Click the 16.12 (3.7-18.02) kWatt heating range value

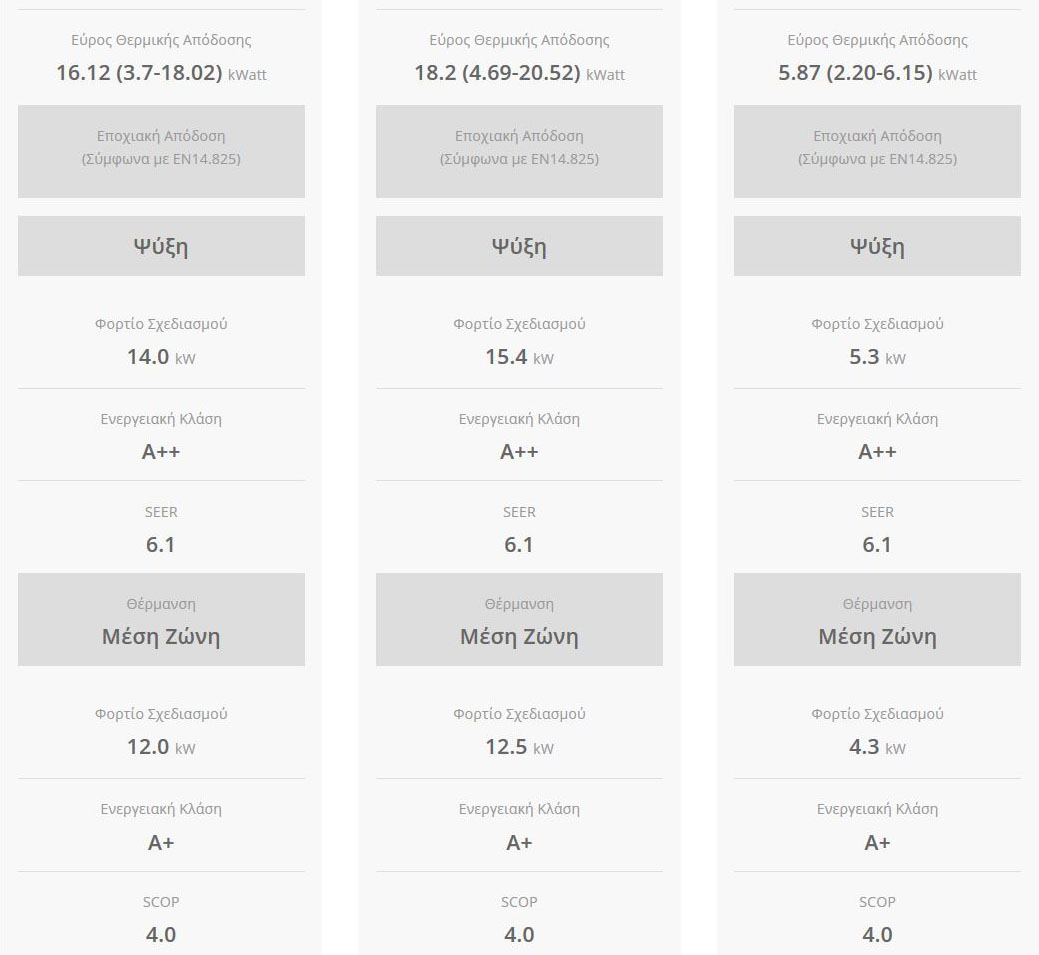point(161,73)
